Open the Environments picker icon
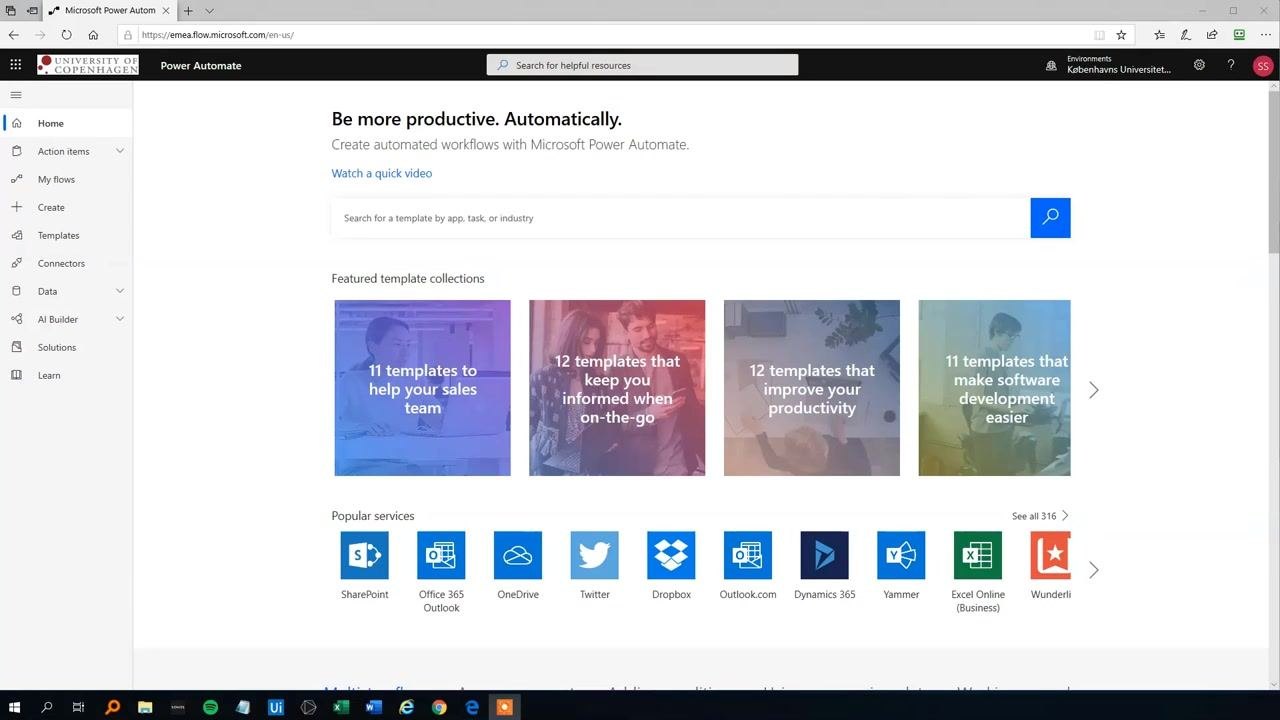 1051,65
